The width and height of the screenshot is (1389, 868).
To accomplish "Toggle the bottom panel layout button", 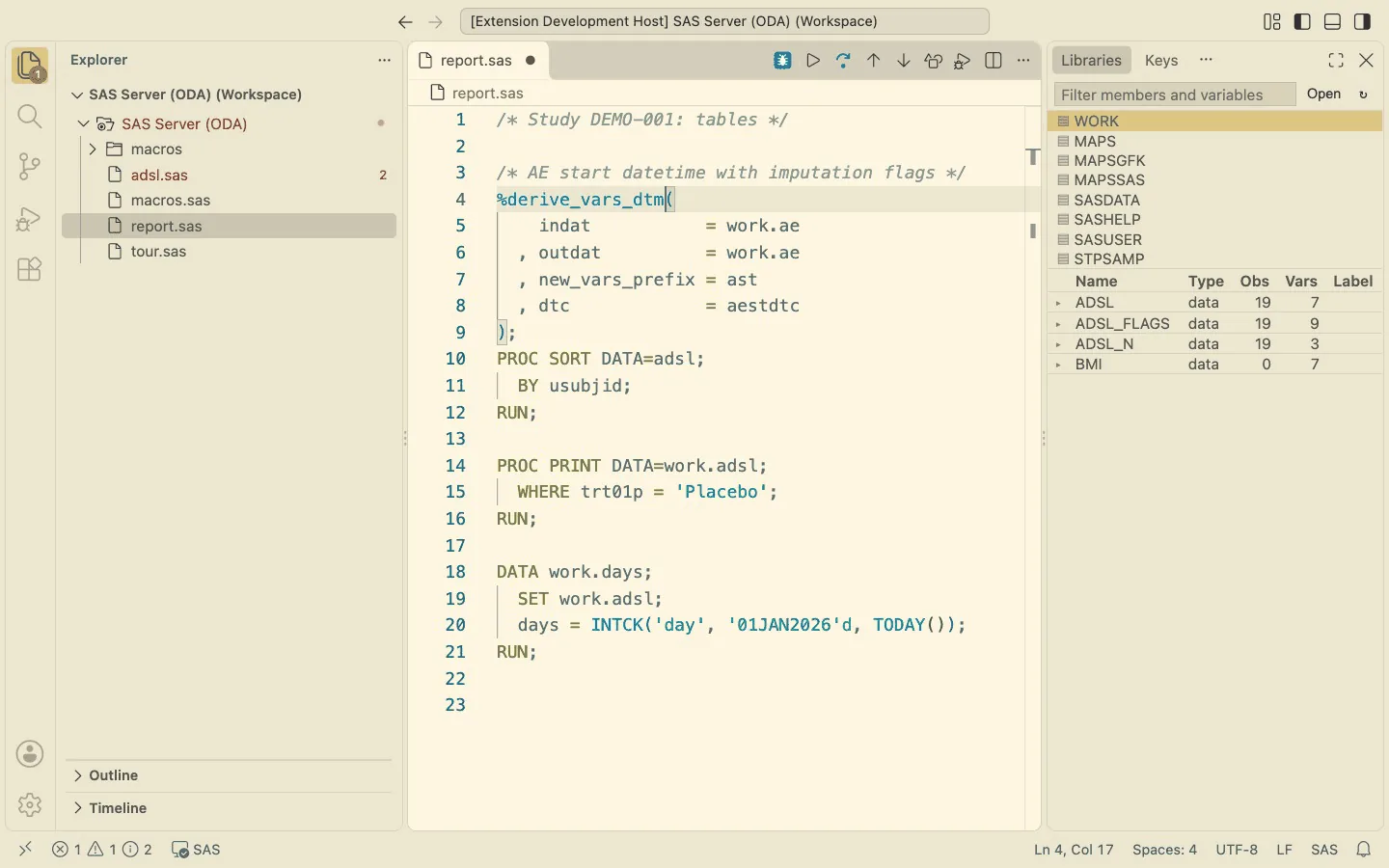I will click(1332, 21).
